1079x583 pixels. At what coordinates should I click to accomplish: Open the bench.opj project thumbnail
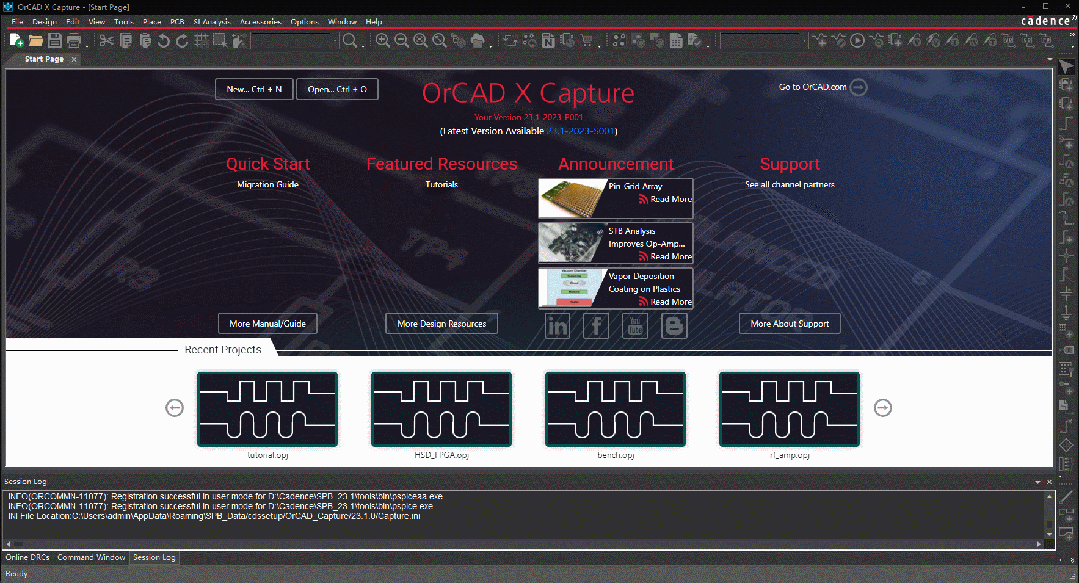[616, 410]
